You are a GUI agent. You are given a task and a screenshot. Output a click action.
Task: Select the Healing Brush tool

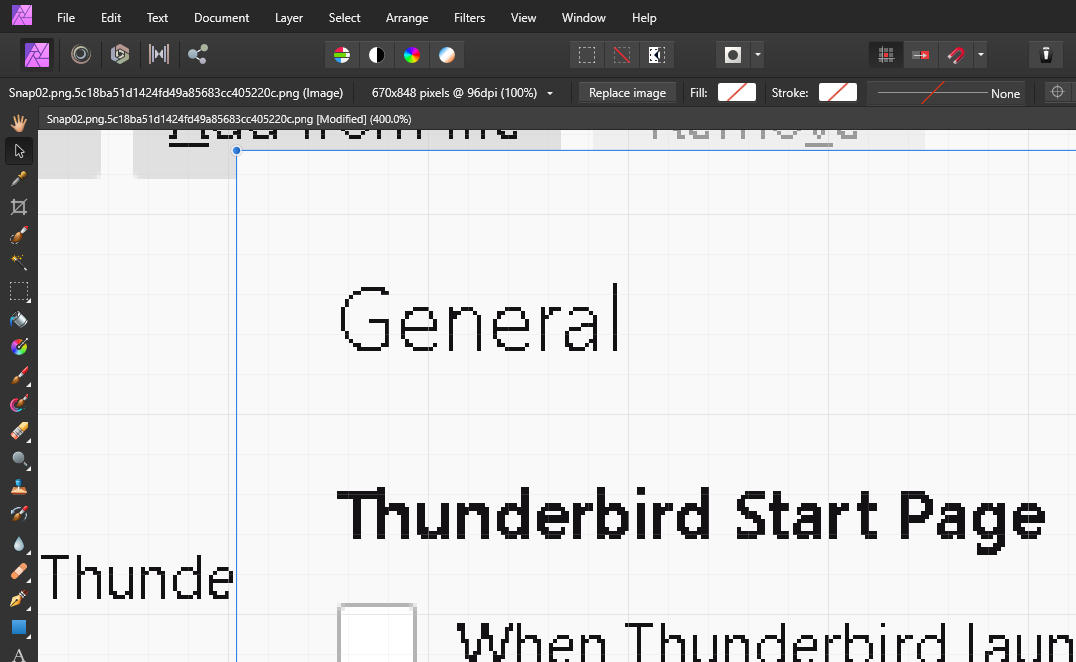19,571
